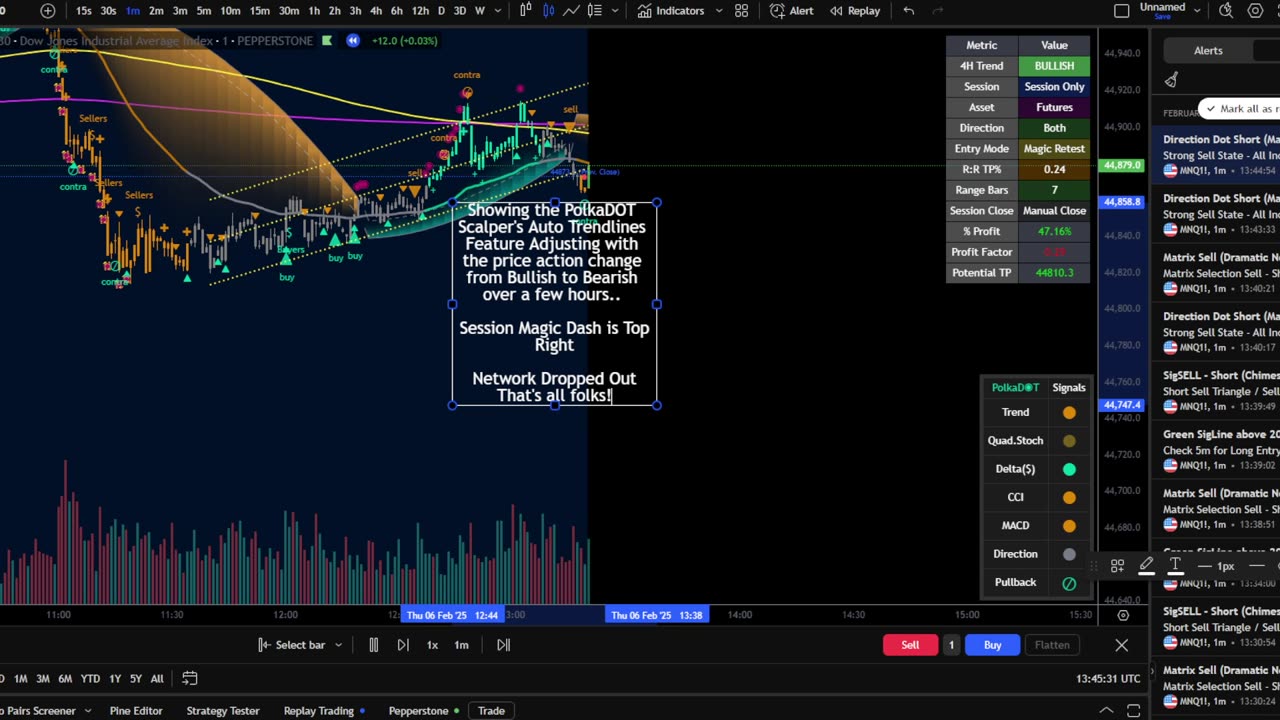1280x720 pixels.
Task: Open Select bar dropdown in replay controls
Action: pyautogui.click(x=300, y=645)
